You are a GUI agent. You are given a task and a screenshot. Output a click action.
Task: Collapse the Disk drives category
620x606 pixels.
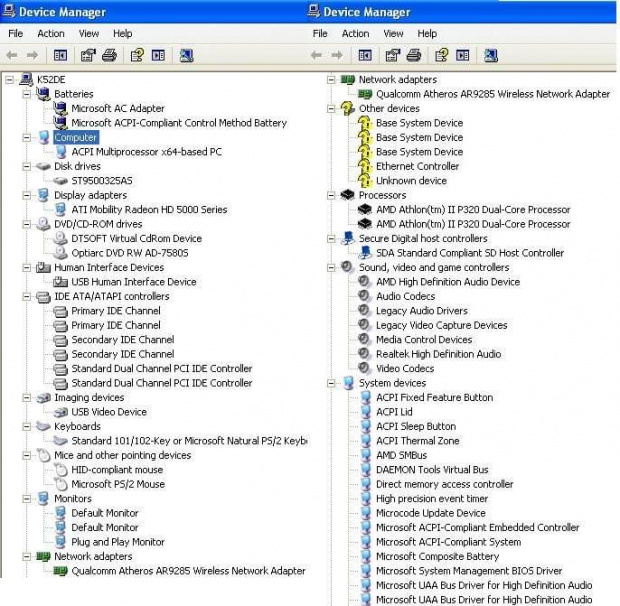coord(26,166)
